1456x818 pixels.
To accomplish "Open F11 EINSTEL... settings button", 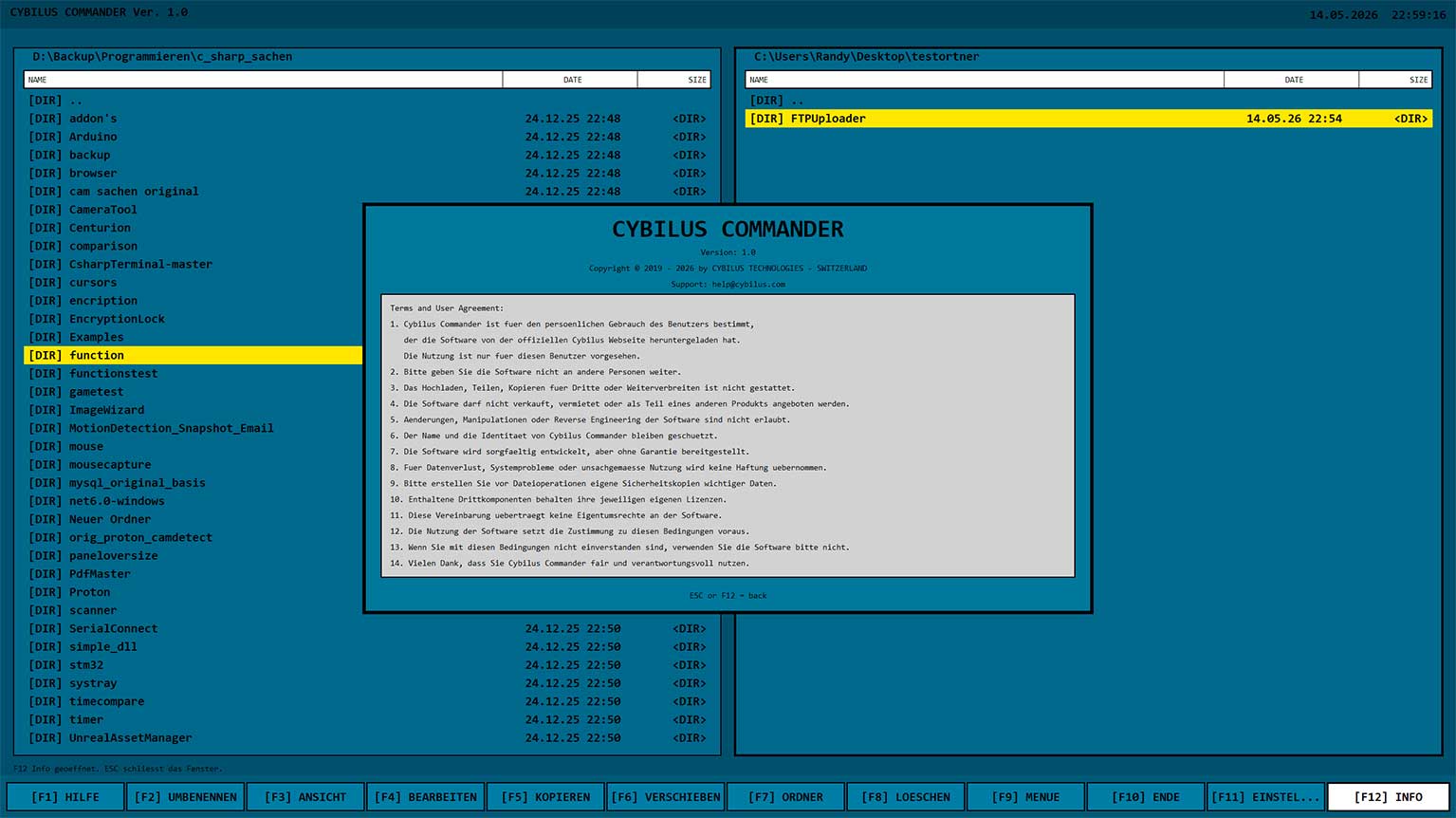I will point(1265,797).
